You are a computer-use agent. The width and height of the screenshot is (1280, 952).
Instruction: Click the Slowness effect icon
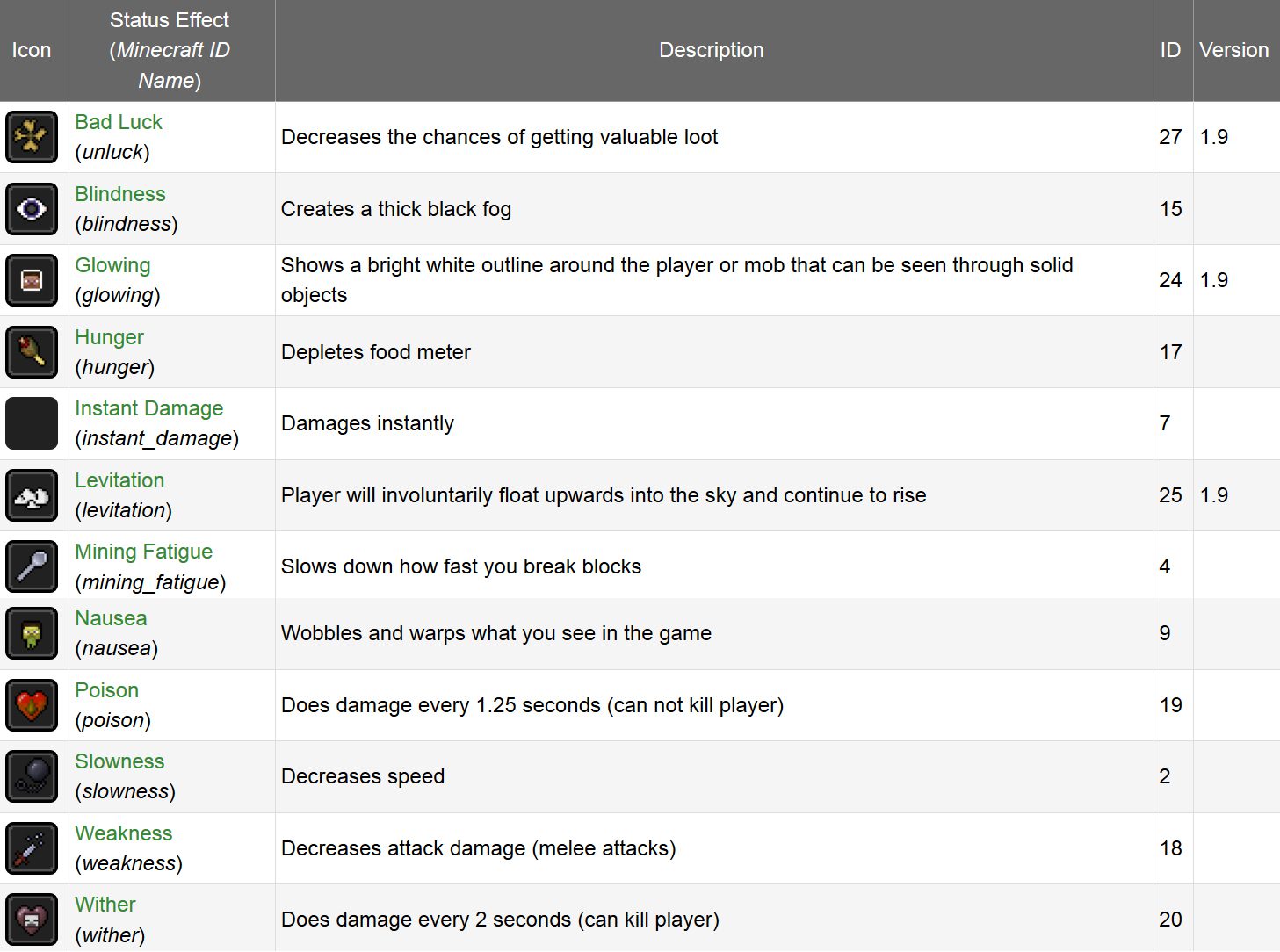(32, 776)
